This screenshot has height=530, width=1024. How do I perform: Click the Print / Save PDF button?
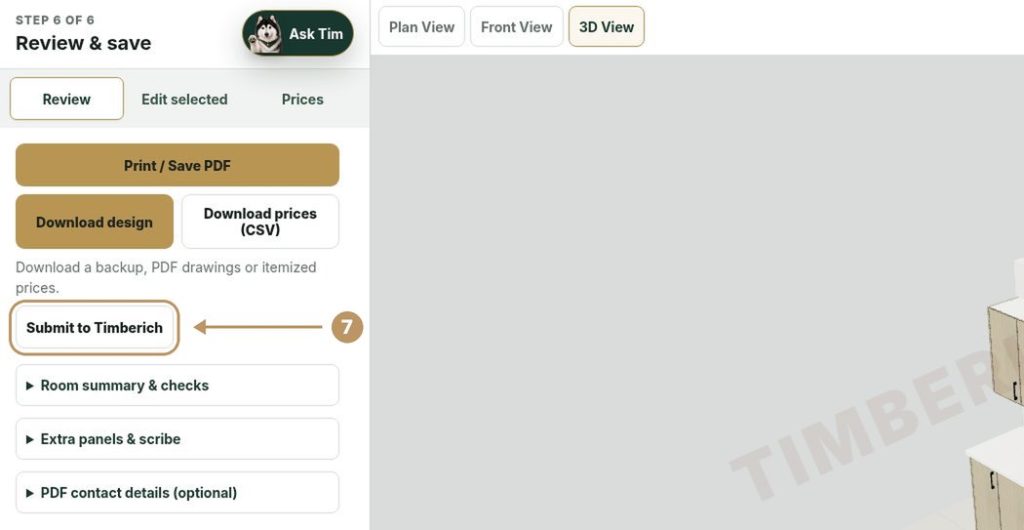tap(177, 165)
